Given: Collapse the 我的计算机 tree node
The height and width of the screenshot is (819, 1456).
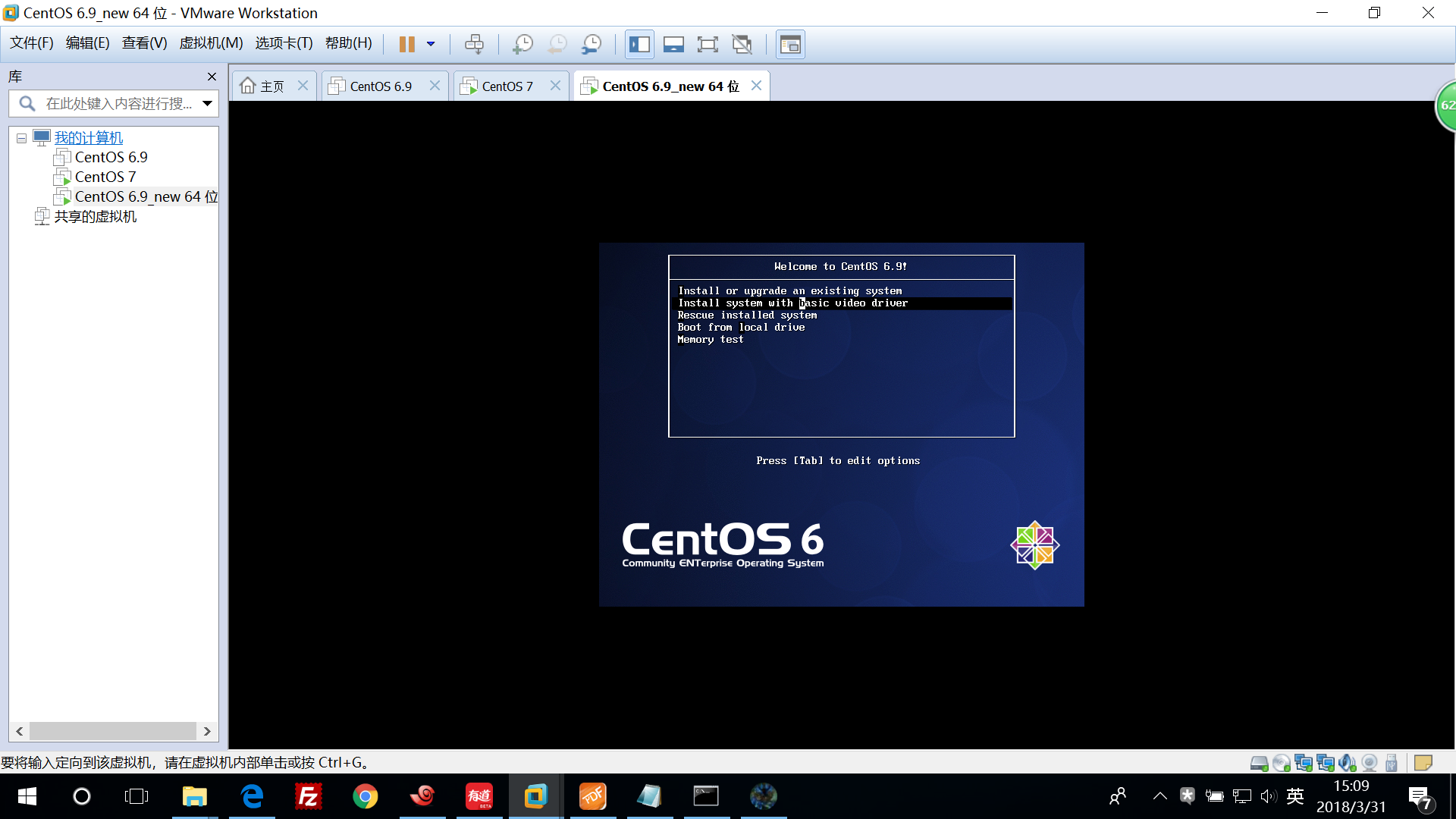Looking at the screenshot, I should pos(21,138).
